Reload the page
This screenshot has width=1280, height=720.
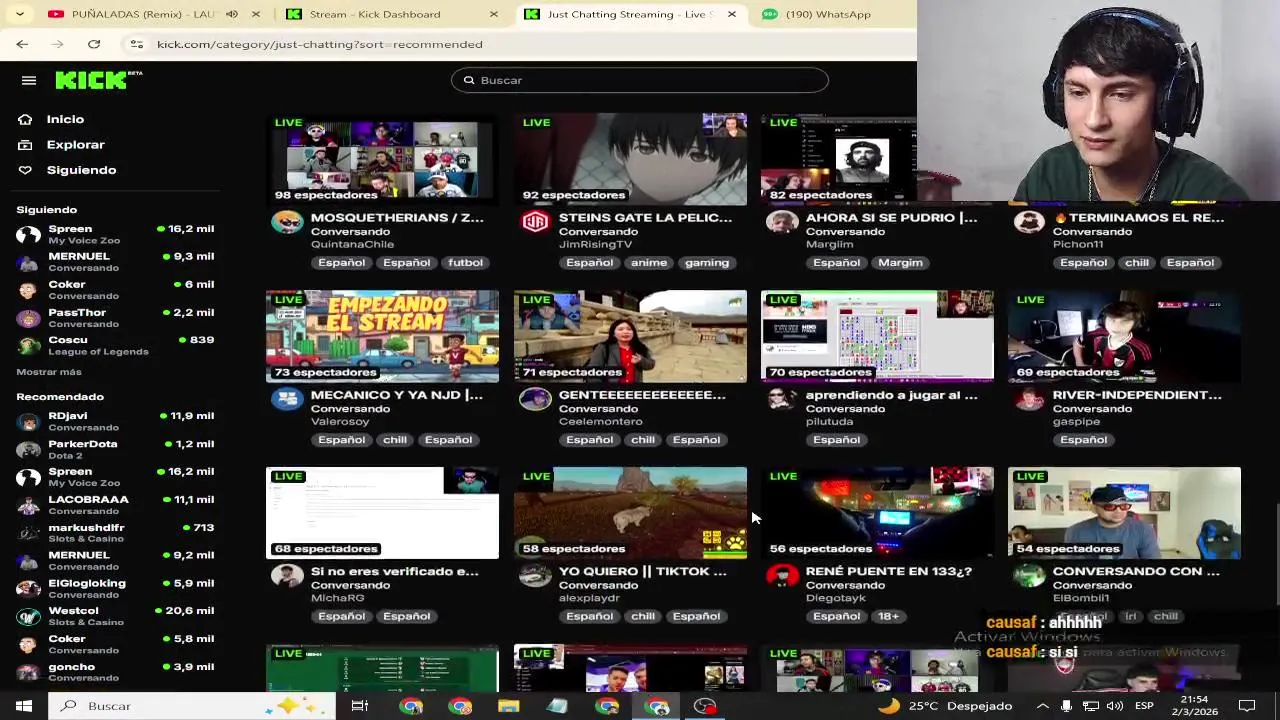(x=94, y=44)
